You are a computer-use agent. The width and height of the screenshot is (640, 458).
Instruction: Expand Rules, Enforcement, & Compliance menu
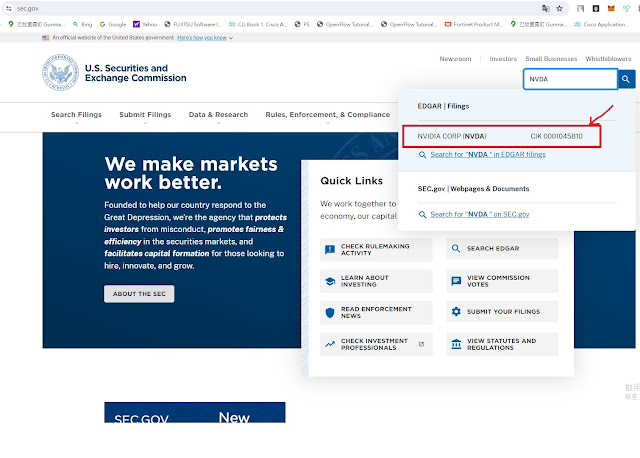pyautogui.click(x=328, y=116)
